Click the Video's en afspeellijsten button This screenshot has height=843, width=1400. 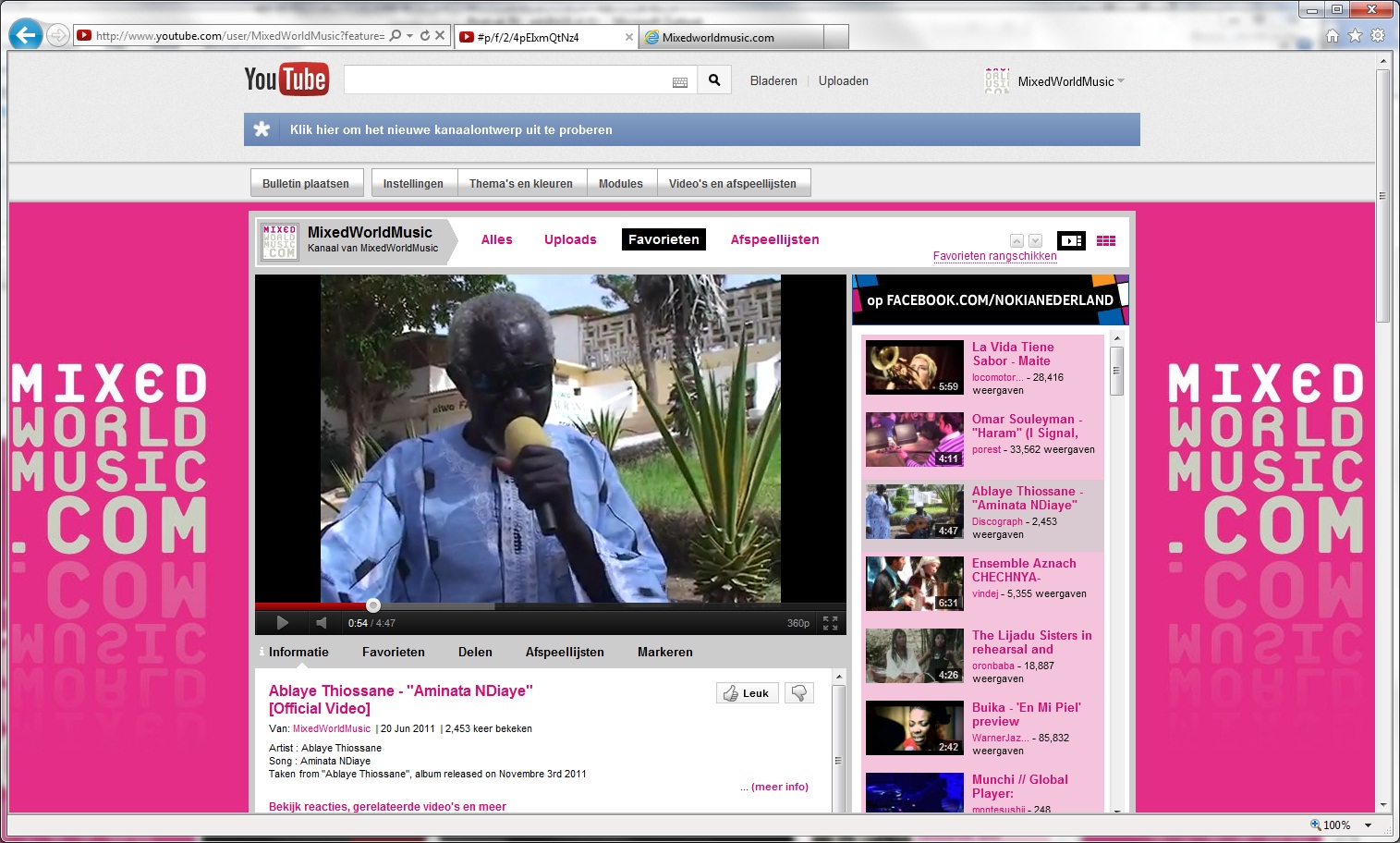[733, 183]
